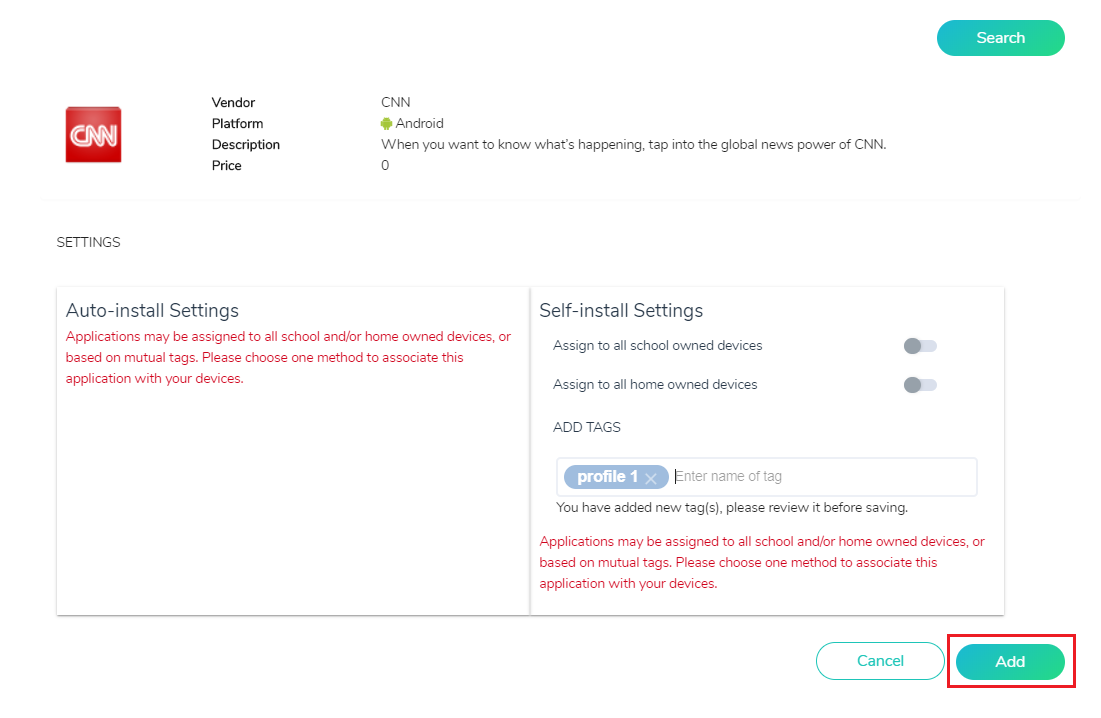Click the Self-install Settings heading
1101x718 pixels.
[621, 310]
